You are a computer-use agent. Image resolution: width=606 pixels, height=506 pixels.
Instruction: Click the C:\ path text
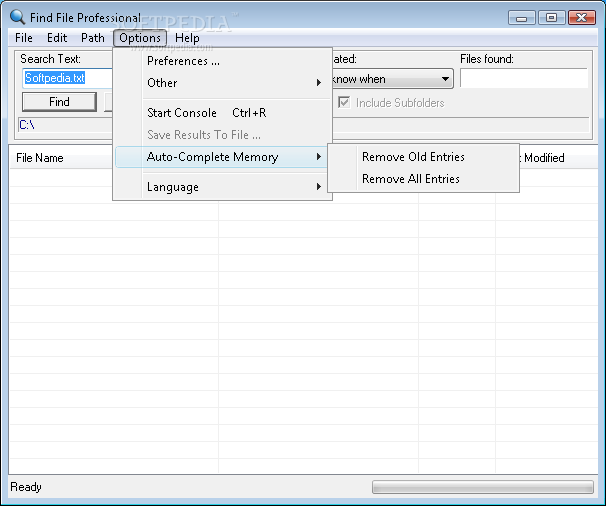(27, 125)
